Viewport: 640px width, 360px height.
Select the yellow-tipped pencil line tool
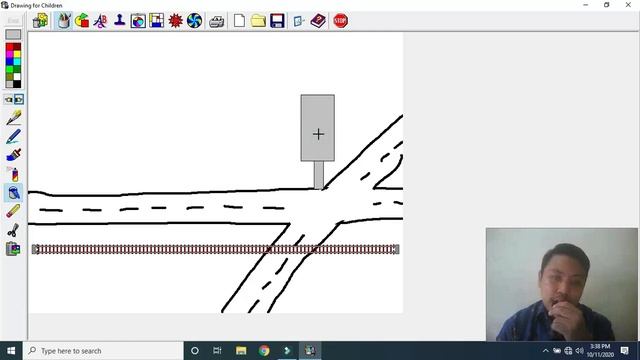pyautogui.click(x=13, y=118)
